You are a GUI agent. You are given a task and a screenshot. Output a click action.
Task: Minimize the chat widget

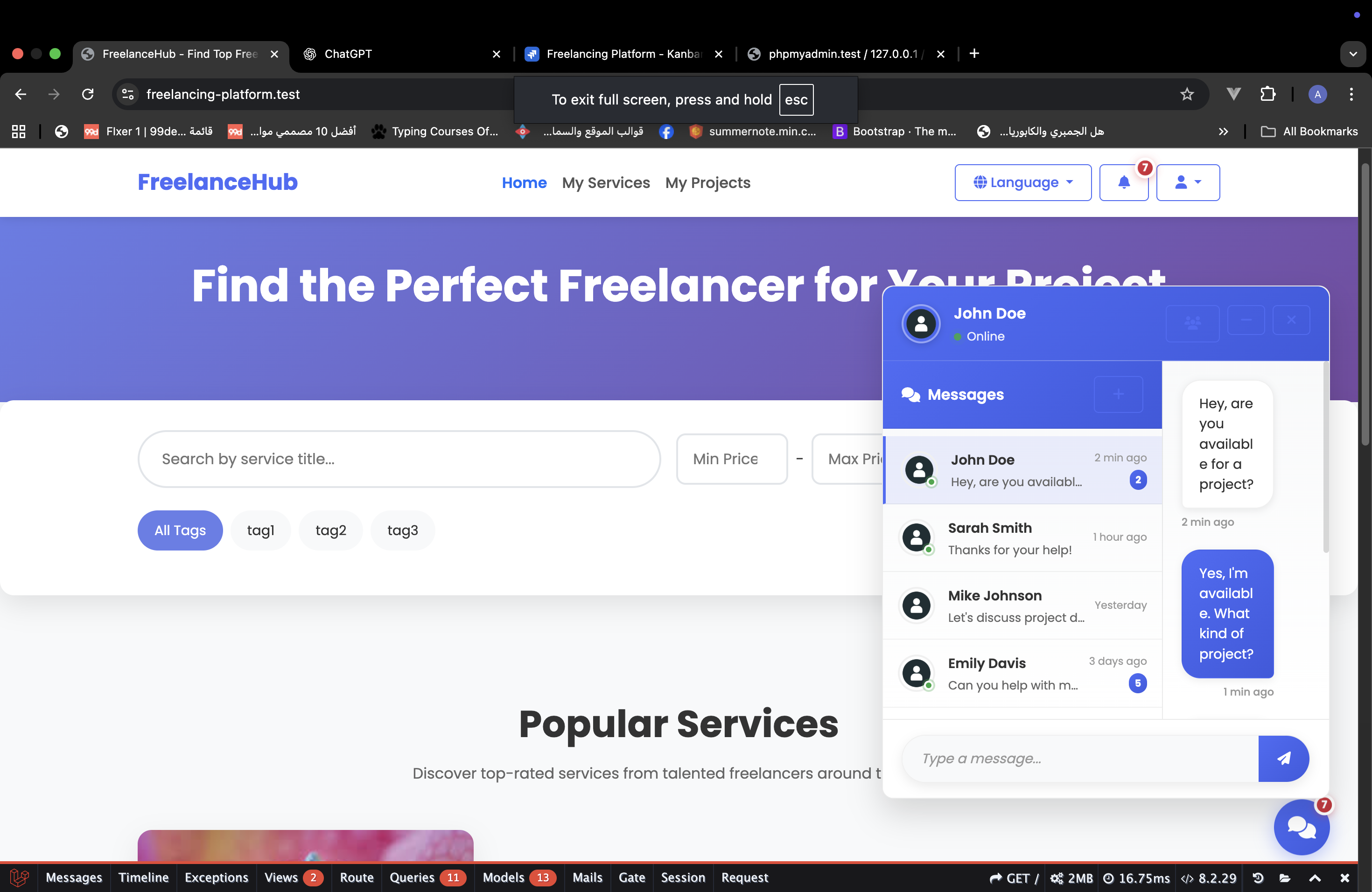tap(1246, 321)
